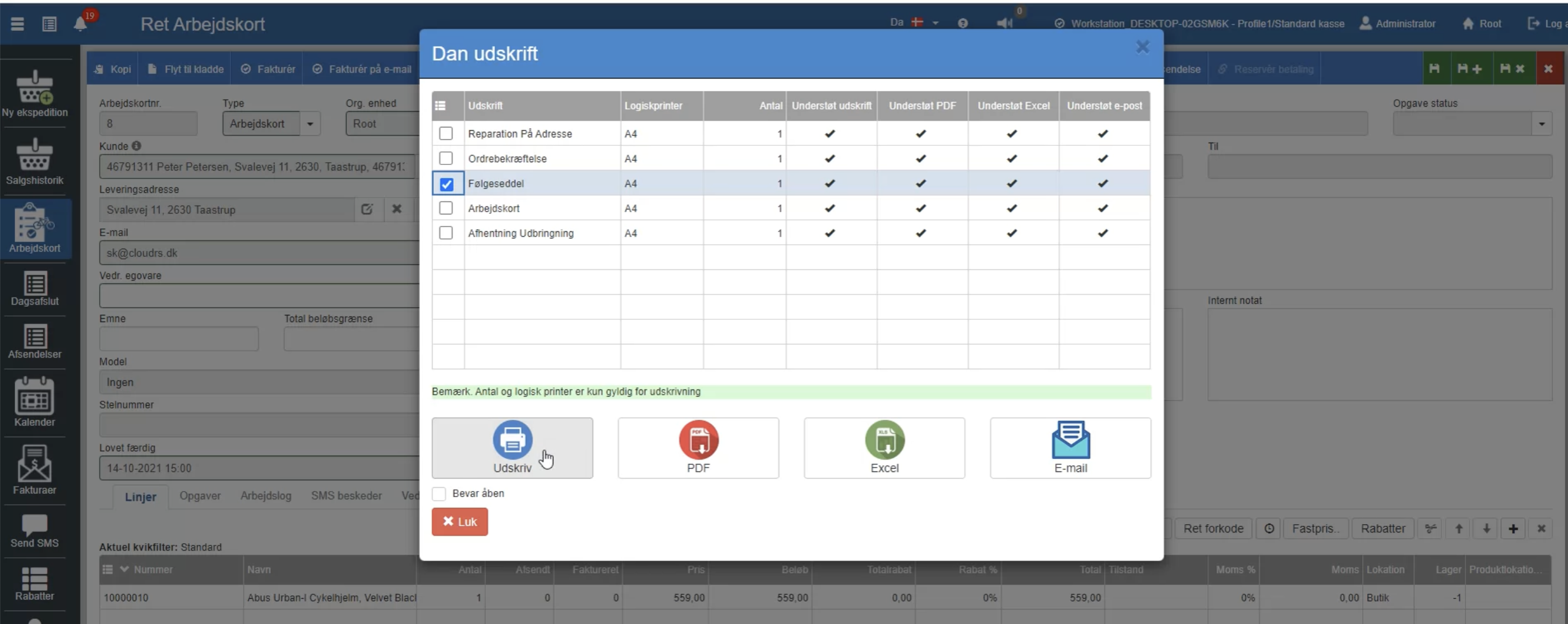The image size is (1568, 624).
Task: Open Kalender in the sidebar
Action: click(x=35, y=402)
